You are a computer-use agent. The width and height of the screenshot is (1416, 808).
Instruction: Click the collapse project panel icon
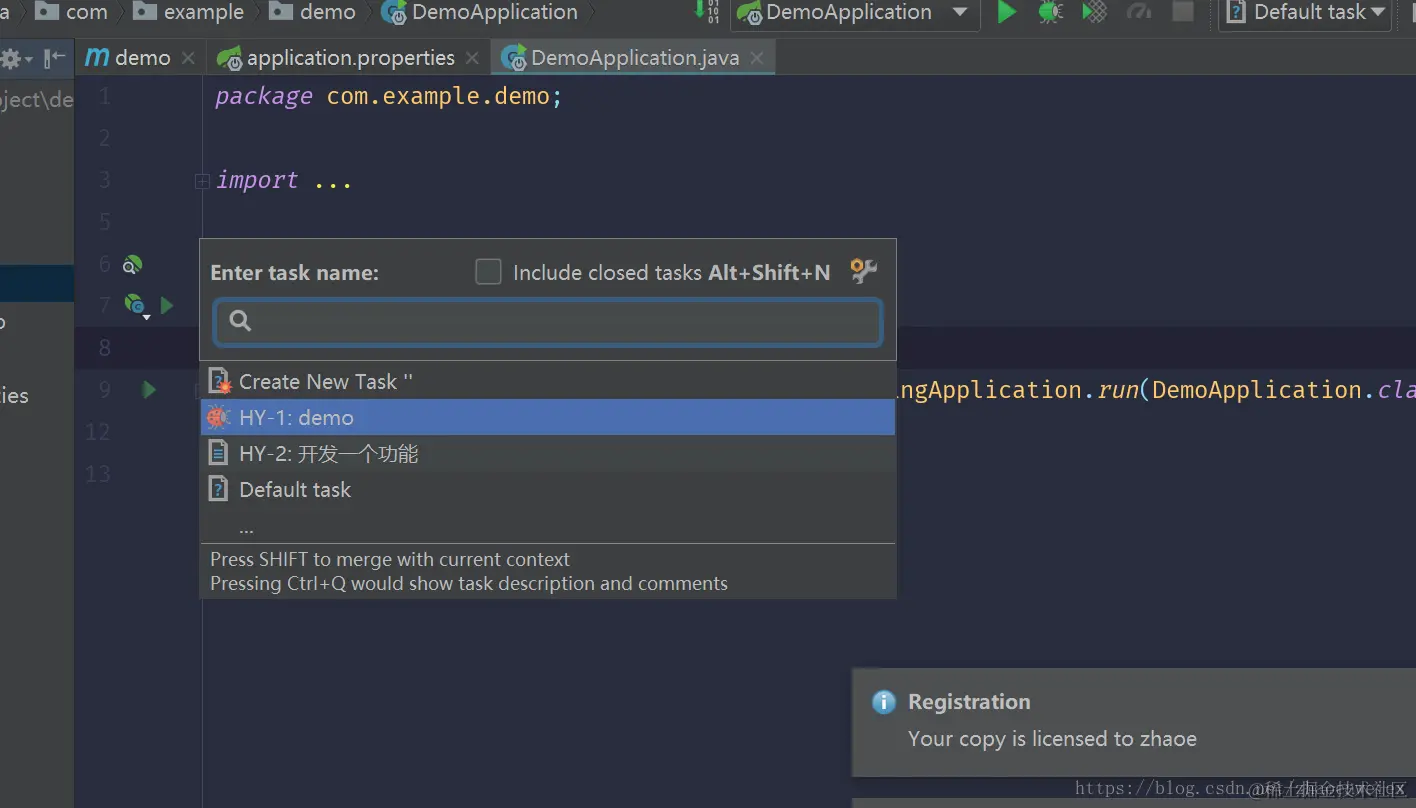(x=54, y=58)
